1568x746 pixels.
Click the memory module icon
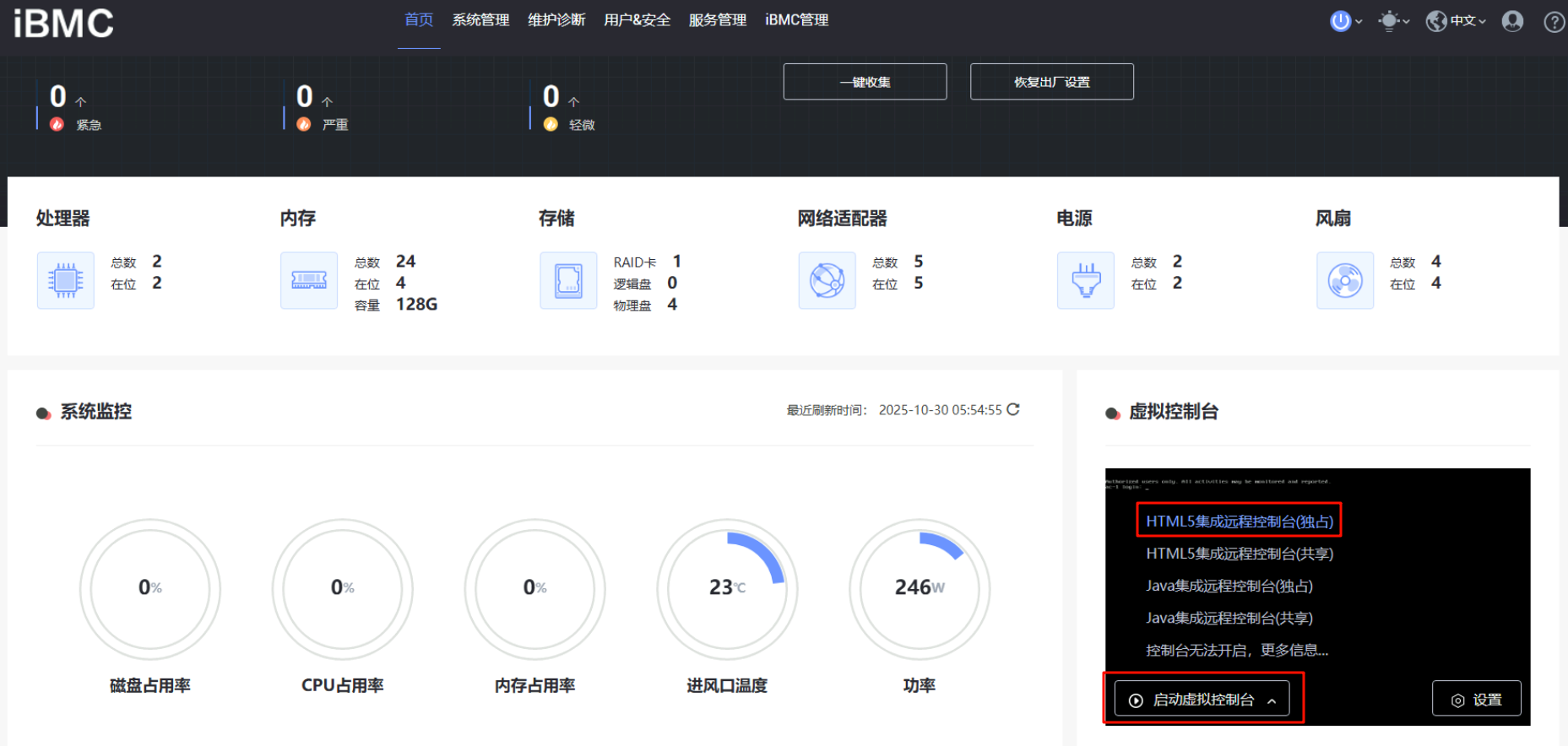coord(309,281)
